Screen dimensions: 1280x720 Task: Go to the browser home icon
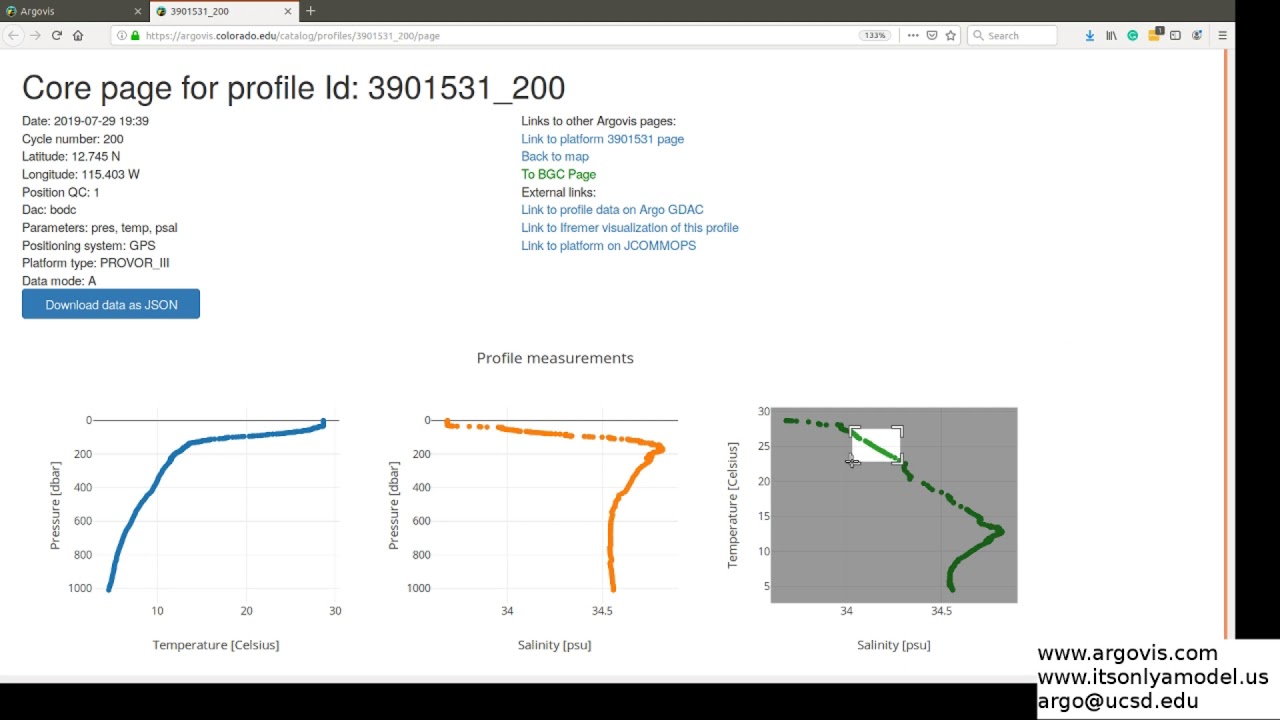point(78,35)
